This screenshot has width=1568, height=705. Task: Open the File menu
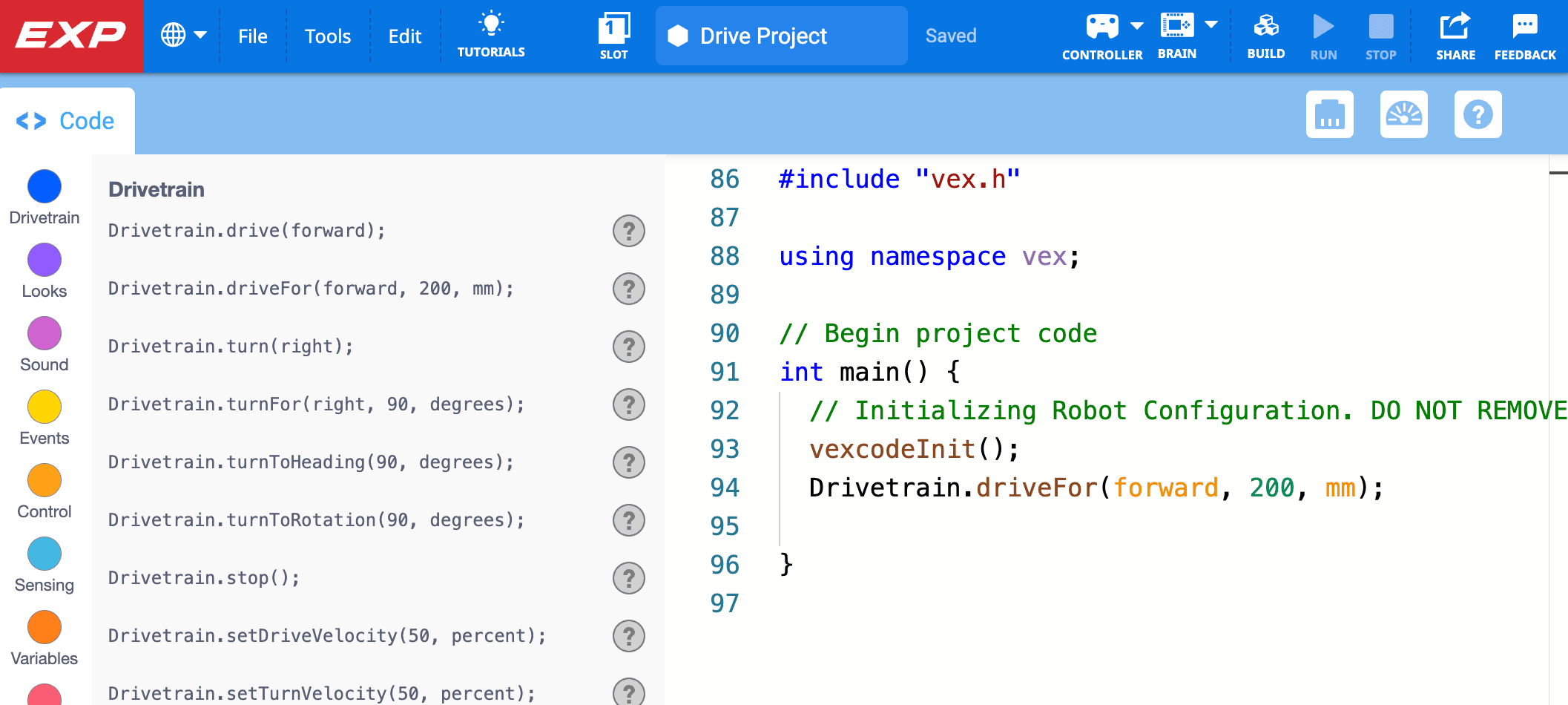[x=252, y=35]
